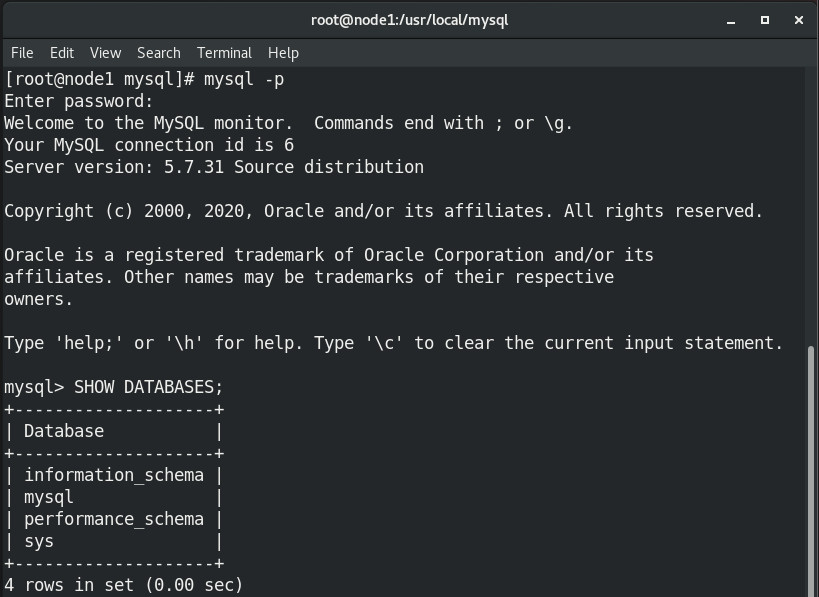819x597 pixels.
Task: Click '4 rows in set (0.00 sec)' text
Action: 124,585
